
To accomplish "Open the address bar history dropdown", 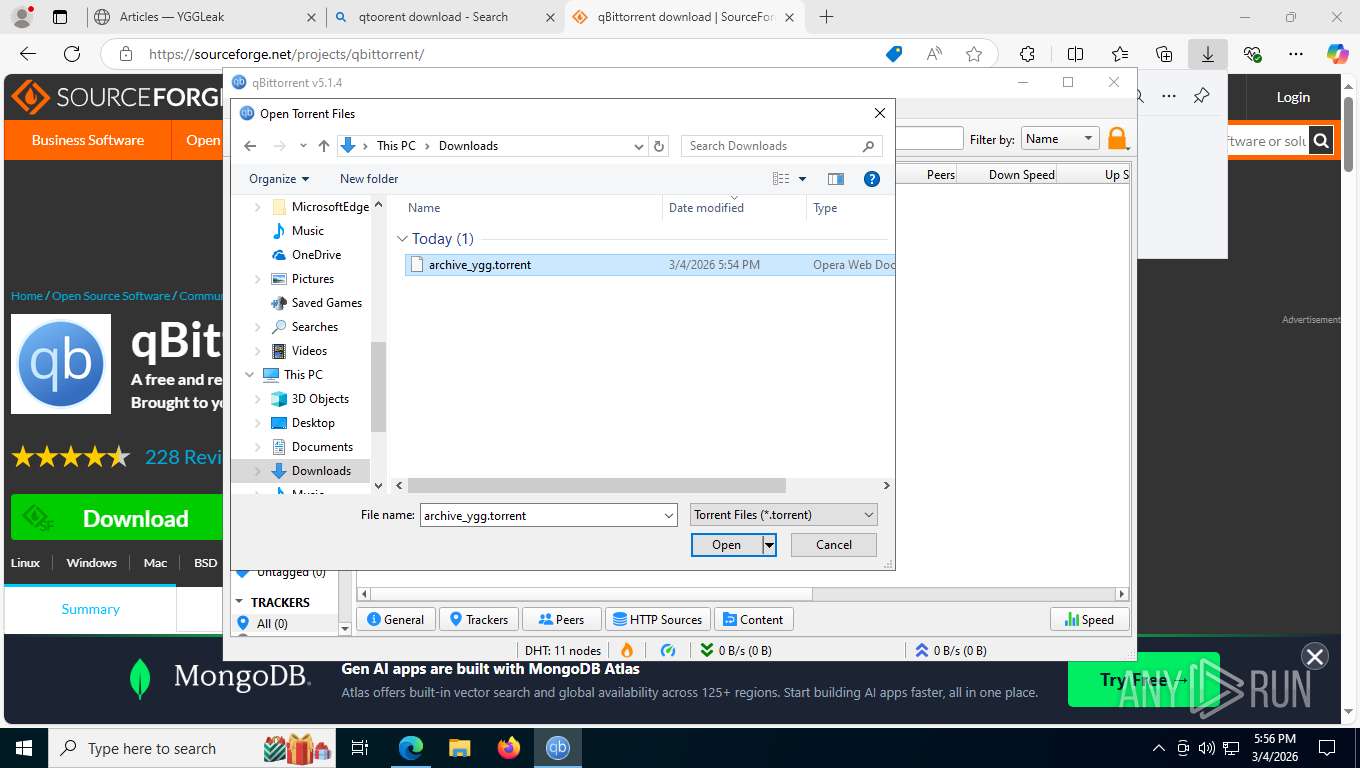I will click(x=639, y=146).
